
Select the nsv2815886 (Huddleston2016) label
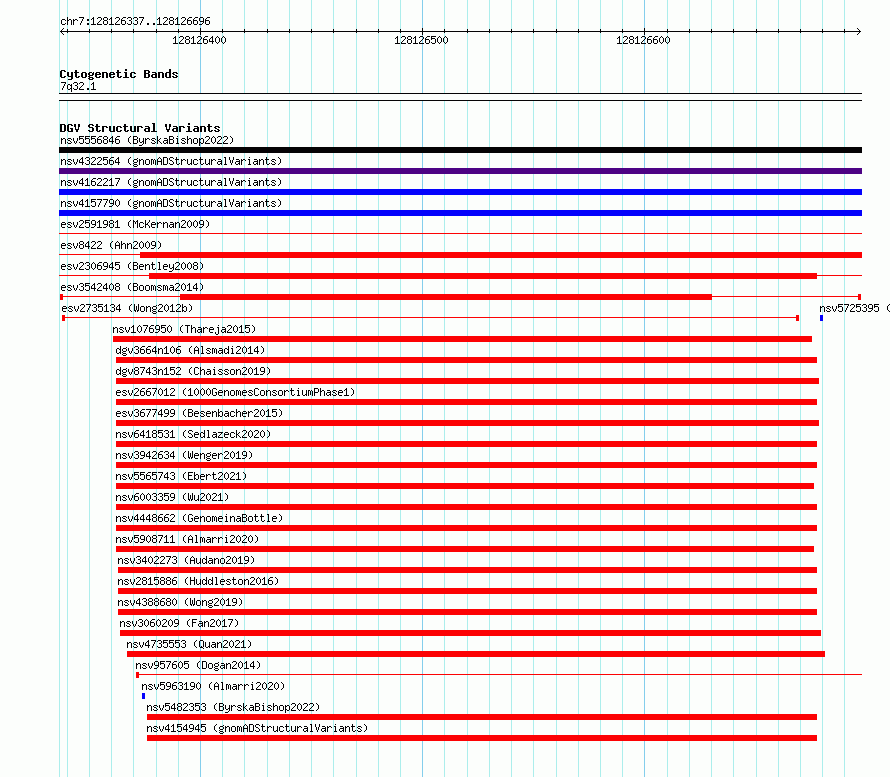(198, 581)
